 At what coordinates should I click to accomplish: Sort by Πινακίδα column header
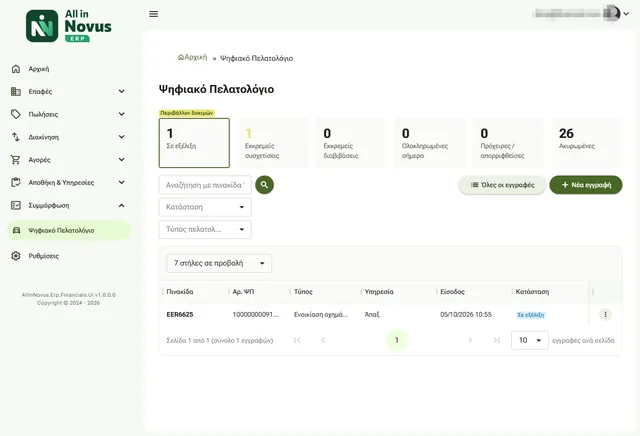pyautogui.click(x=180, y=291)
